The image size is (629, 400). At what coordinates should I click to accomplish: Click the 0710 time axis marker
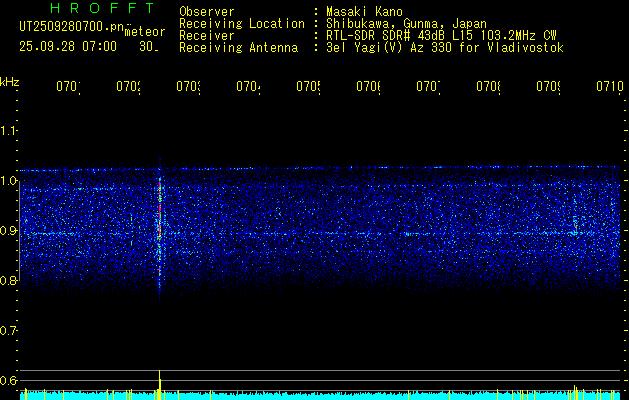pyautogui.click(x=608, y=88)
